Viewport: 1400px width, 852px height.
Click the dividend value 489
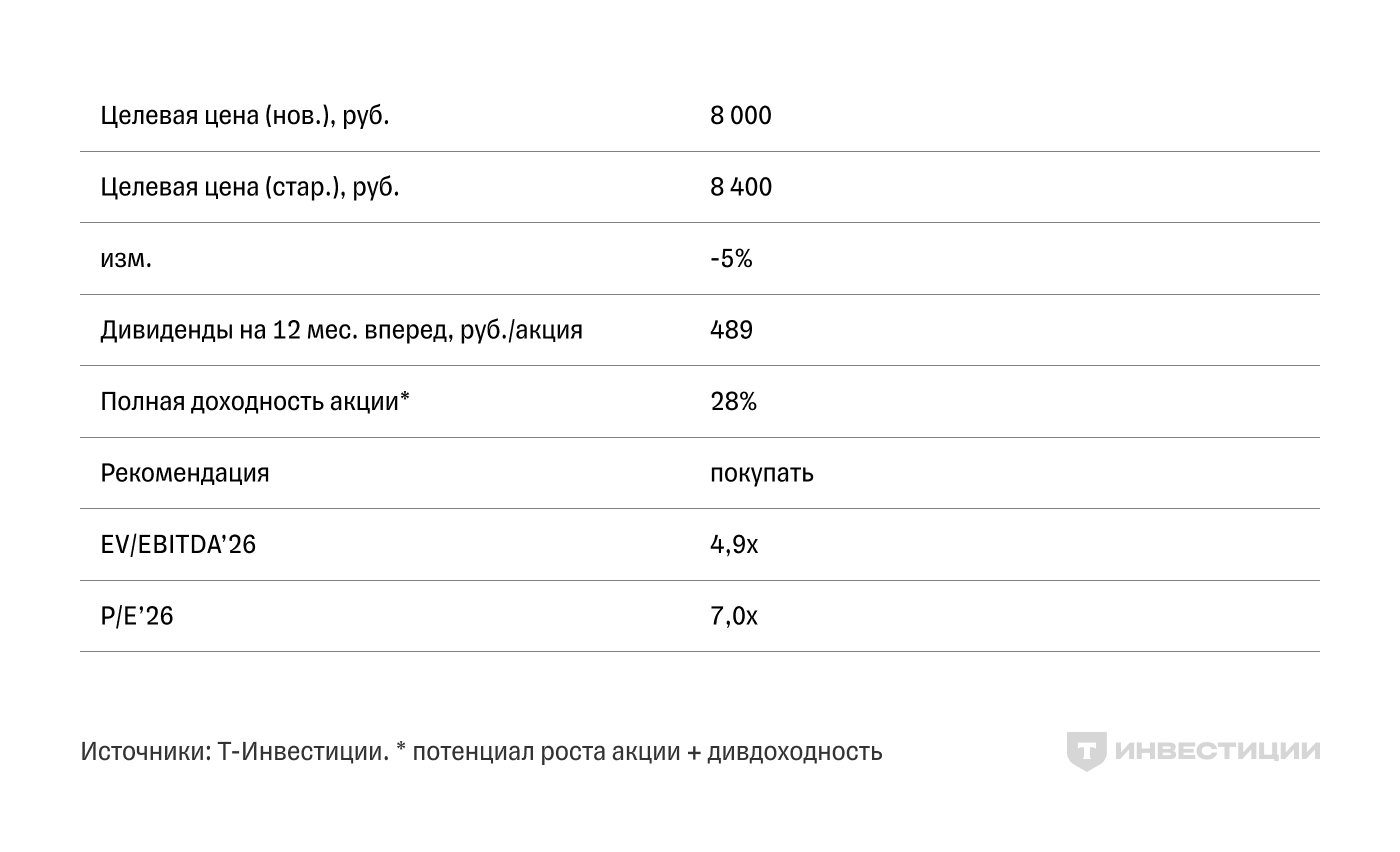point(730,330)
